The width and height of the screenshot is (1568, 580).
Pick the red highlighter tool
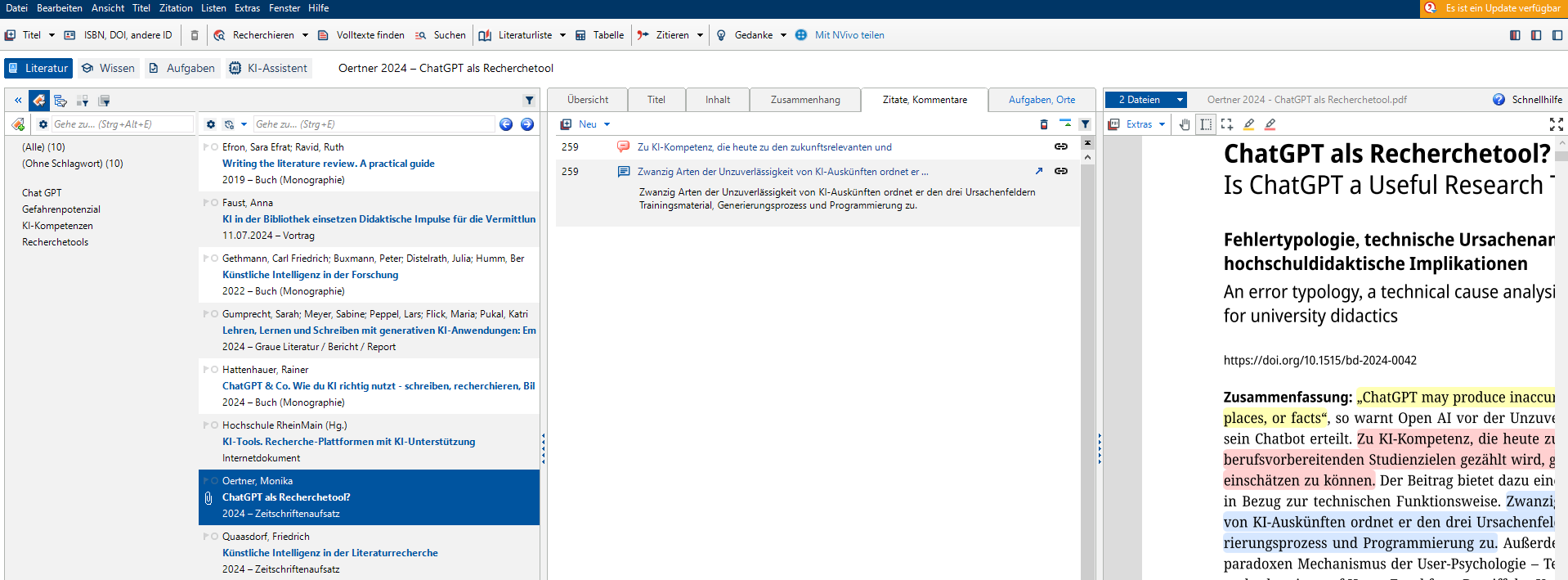pyautogui.click(x=1270, y=124)
